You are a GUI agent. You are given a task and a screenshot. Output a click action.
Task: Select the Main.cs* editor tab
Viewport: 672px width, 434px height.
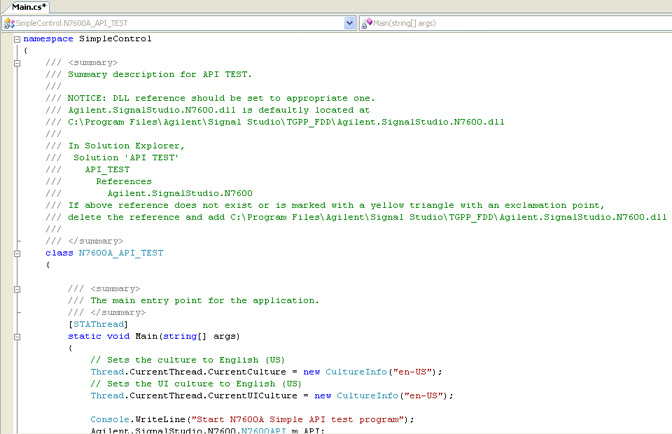click(x=28, y=7)
